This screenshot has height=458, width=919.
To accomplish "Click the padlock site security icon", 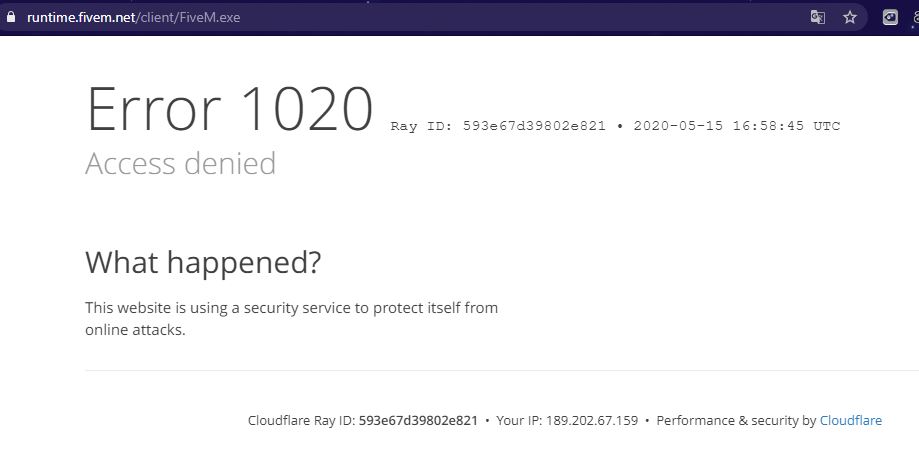I will tap(10, 17).
